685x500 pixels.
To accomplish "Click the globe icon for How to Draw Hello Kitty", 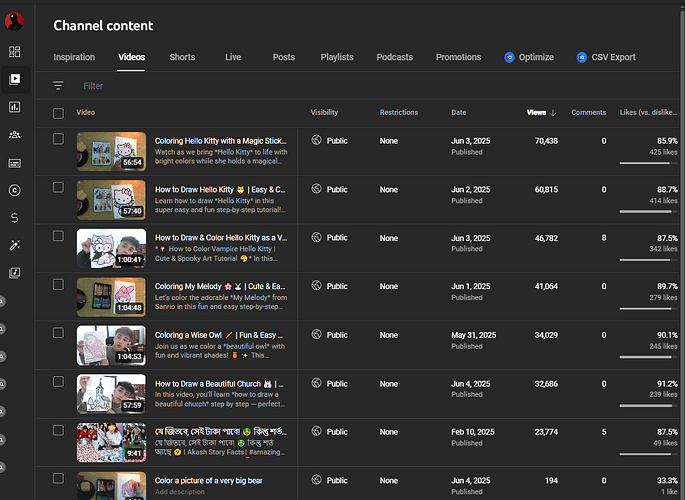I will 317,189.
